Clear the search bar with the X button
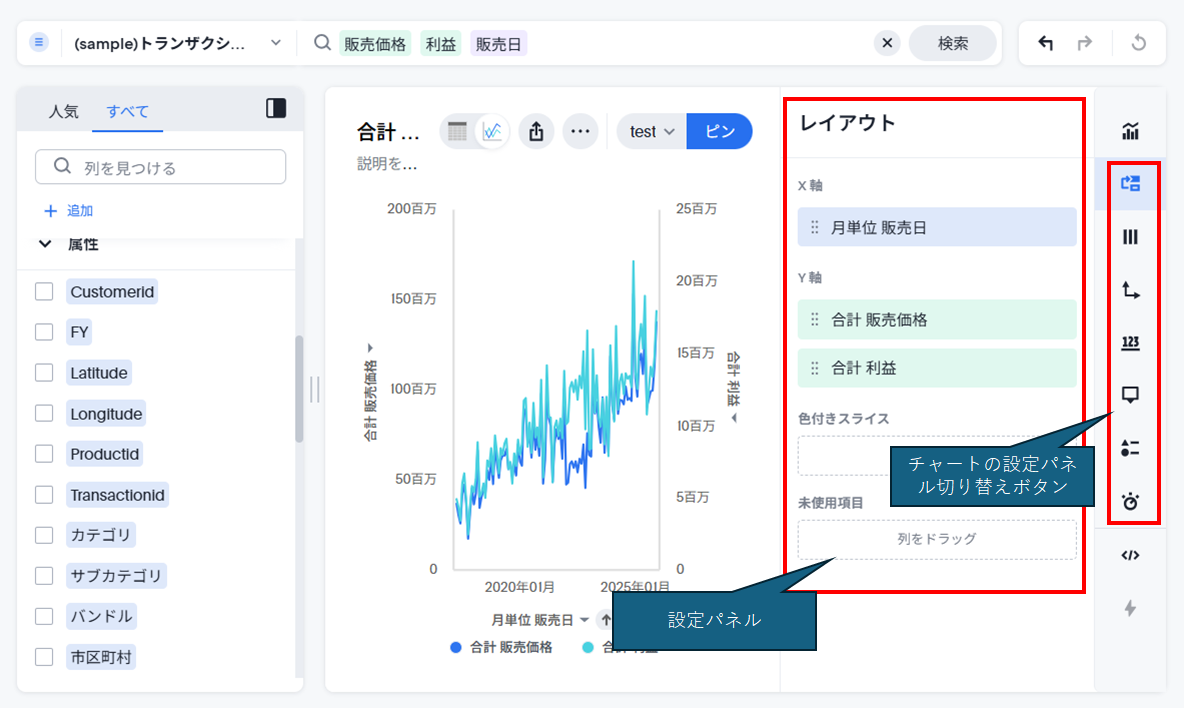The width and height of the screenshot is (1184, 708). 886,44
